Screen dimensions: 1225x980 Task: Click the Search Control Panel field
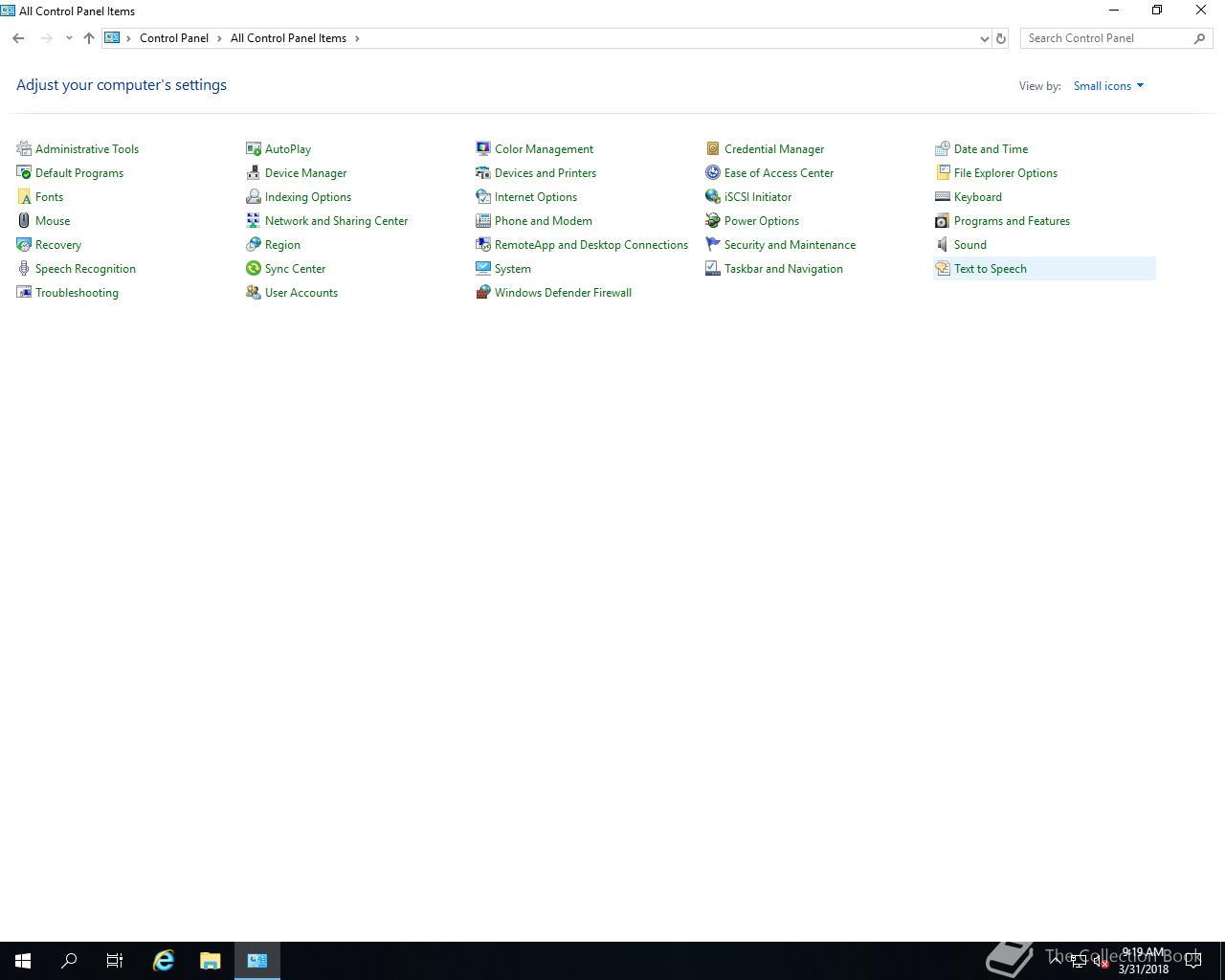(1116, 38)
